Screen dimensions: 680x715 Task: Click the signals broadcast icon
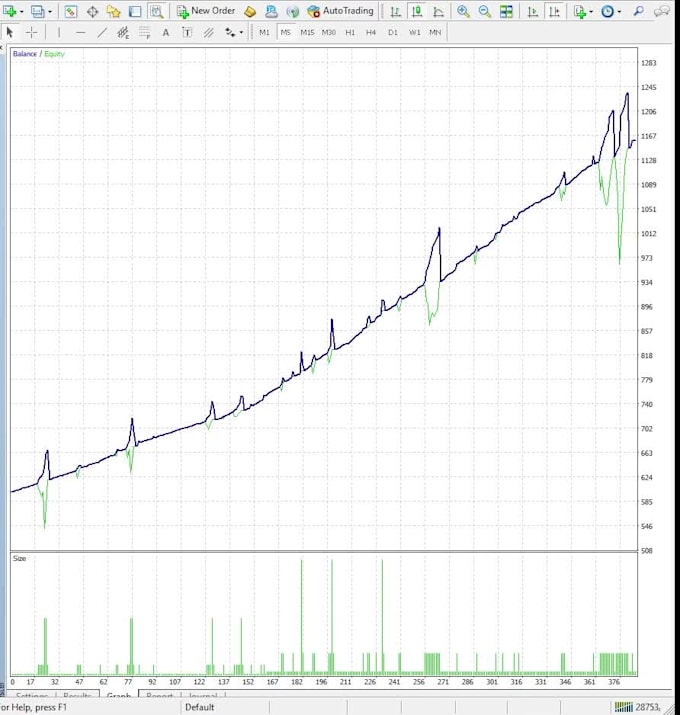(x=293, y=11)
